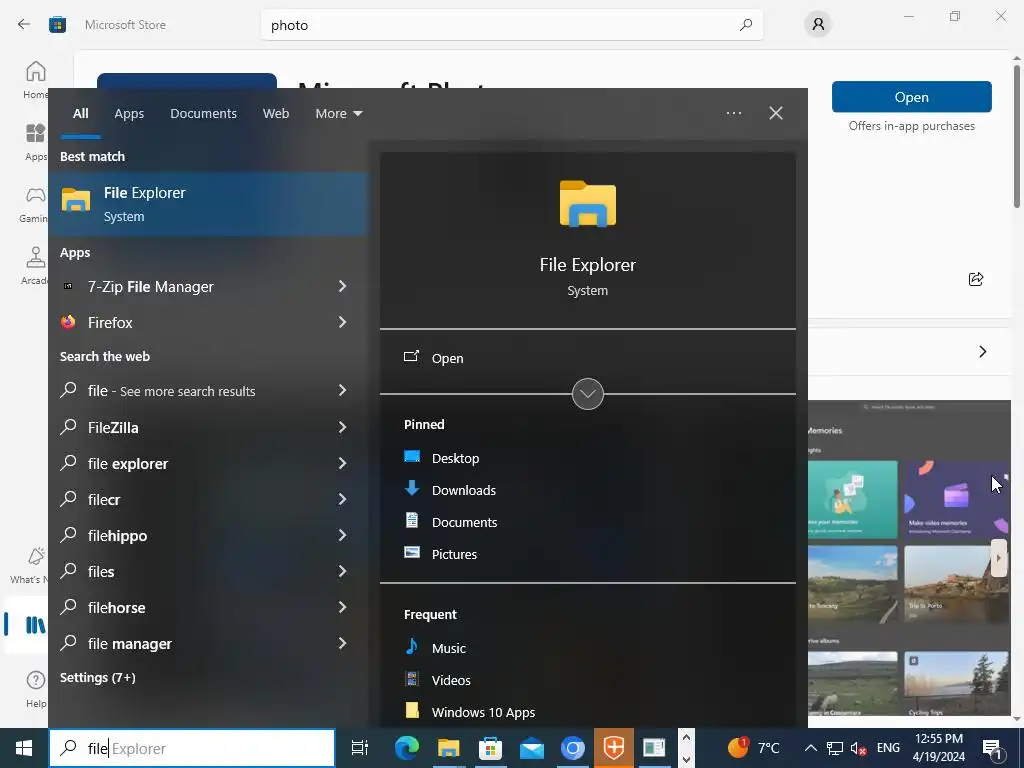Image resolution: width=1024 pixels, height=768 pixels.
Task: Switch to All search tab
Action: [80, 114]
